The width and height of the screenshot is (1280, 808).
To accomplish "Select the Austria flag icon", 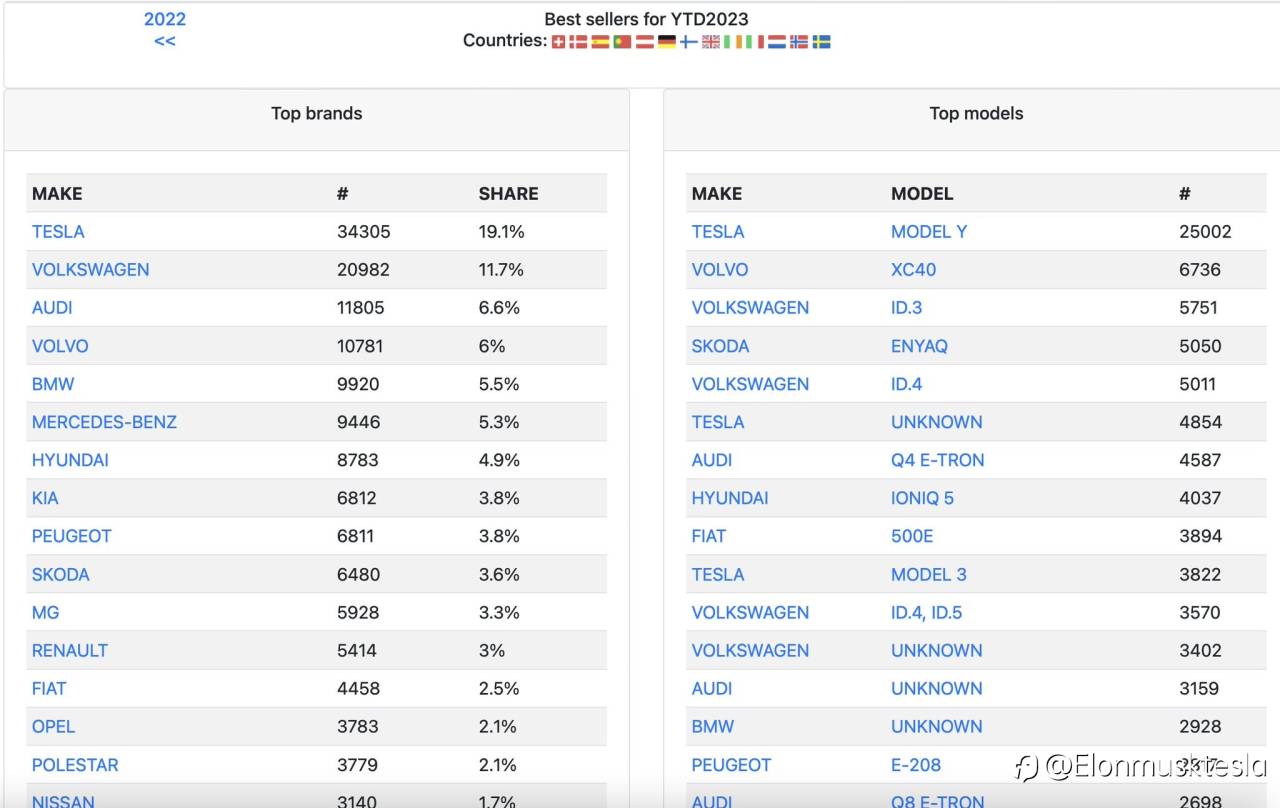I will 645,42.
